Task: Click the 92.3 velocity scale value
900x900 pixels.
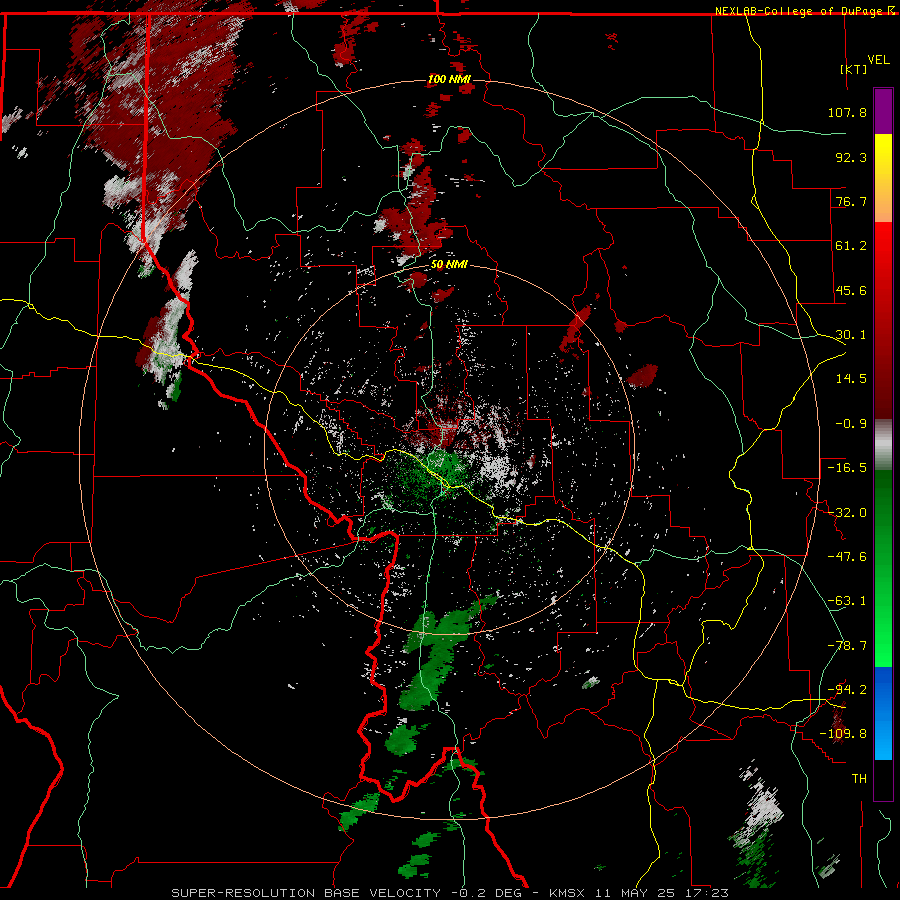Action: click(x=851, y=157)
